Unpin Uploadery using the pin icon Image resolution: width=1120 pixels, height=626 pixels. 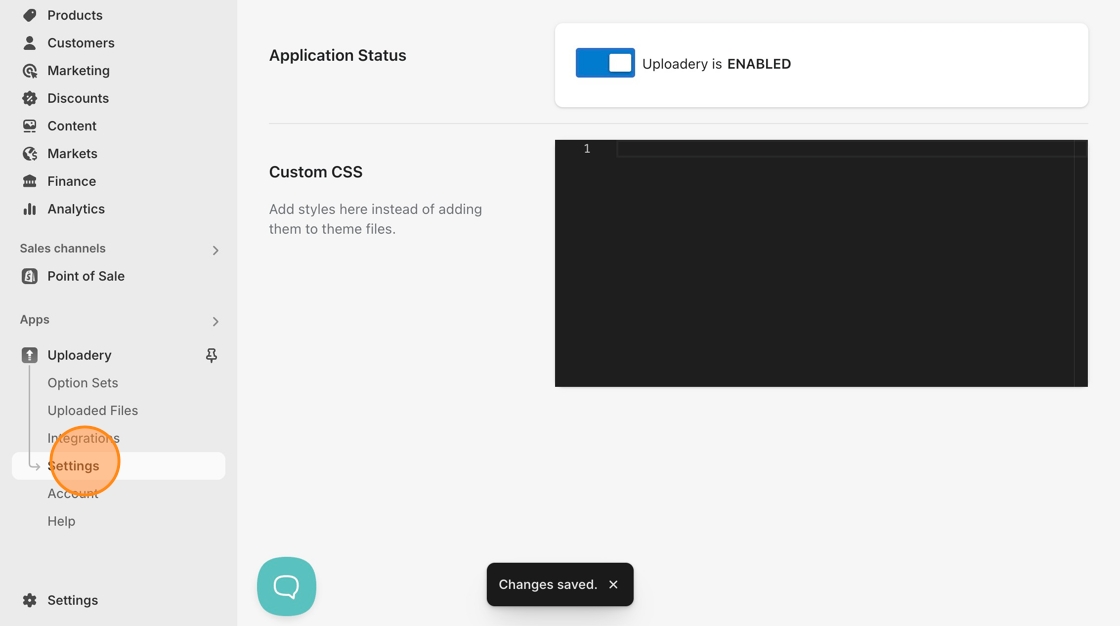[211, 355]
